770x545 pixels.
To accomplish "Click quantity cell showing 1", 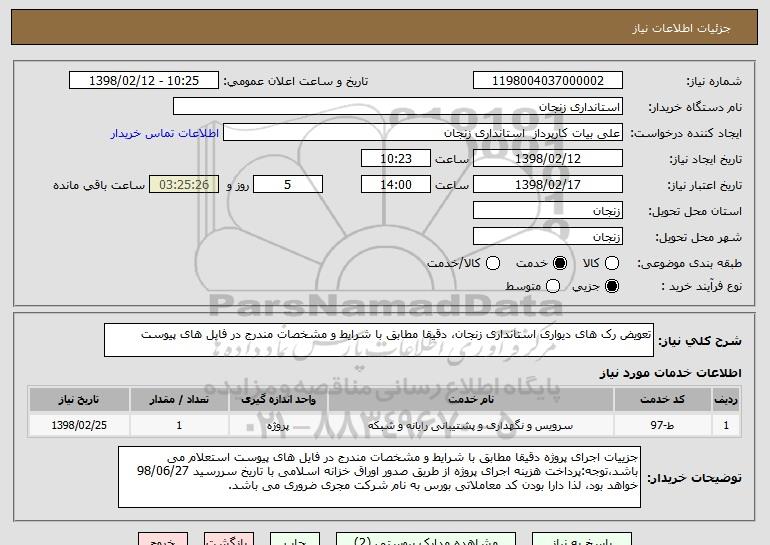I will tap(179, 425).
